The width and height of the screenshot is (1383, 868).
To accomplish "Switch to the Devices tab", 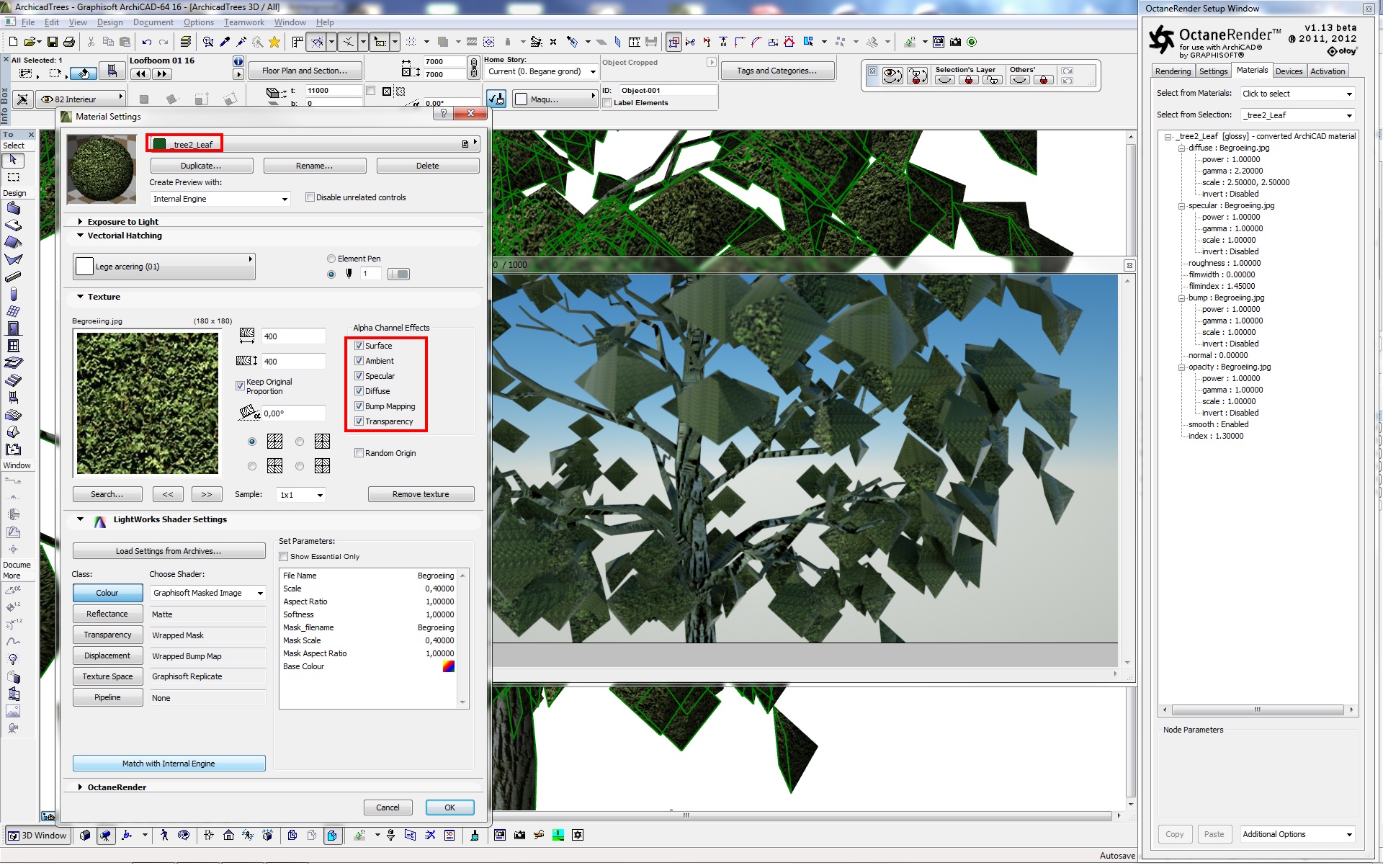I will click(1288, 71).
